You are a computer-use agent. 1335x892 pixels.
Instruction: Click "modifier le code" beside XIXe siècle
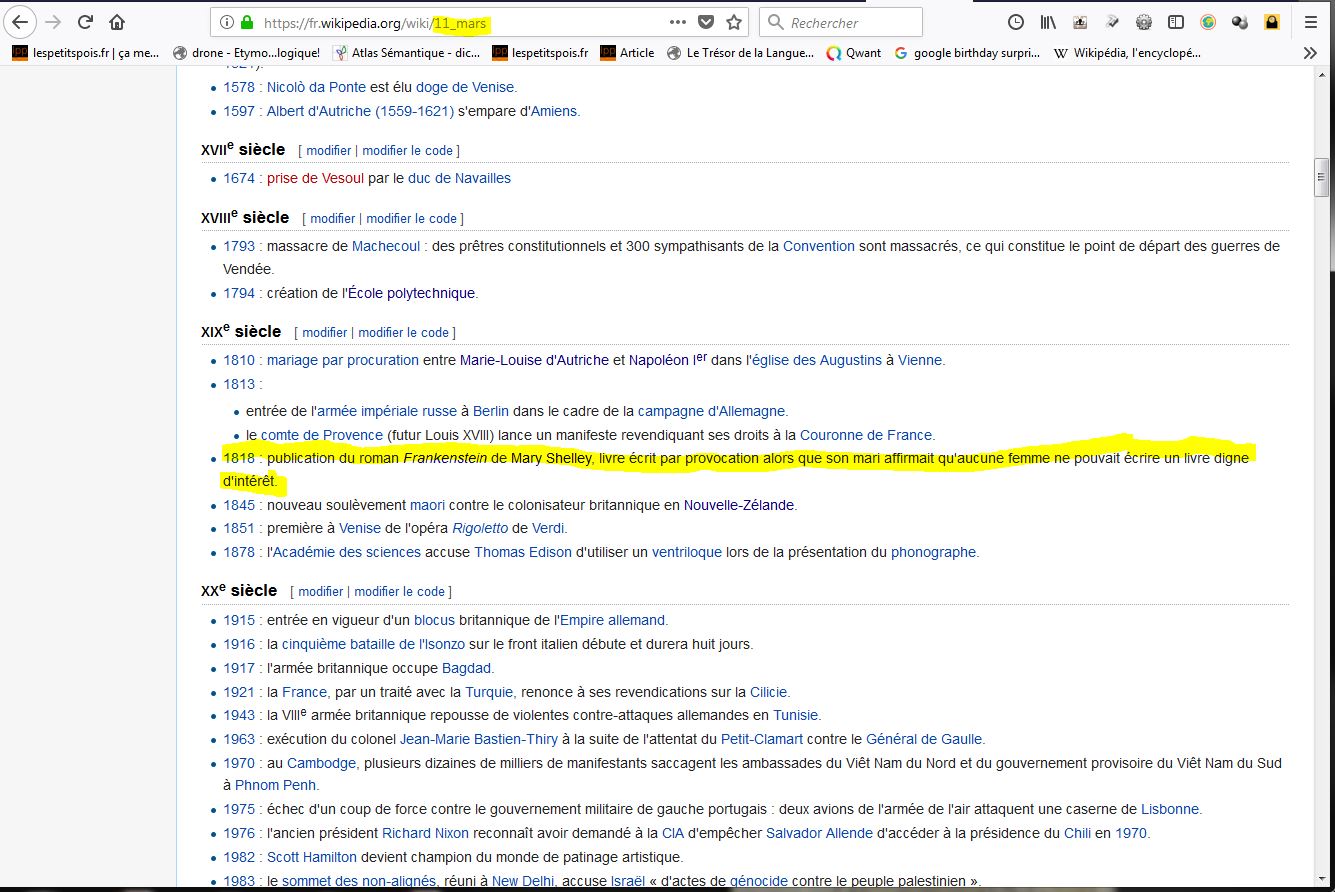click(403, 332)
